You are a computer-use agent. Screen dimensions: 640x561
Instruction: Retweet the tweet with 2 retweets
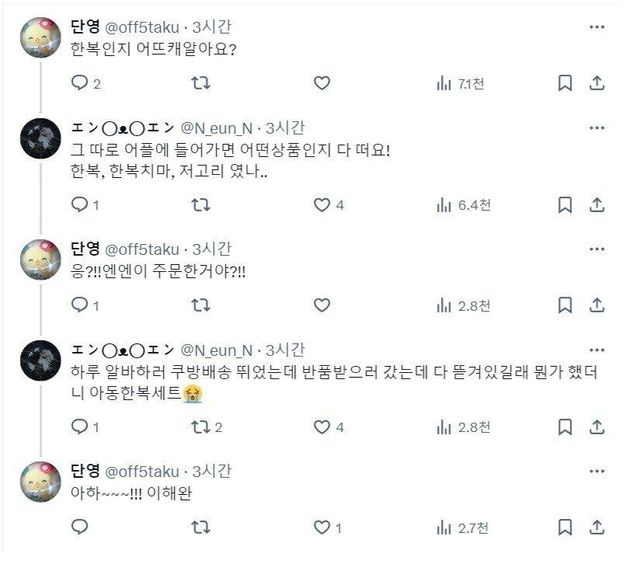(x=201, y=427)
